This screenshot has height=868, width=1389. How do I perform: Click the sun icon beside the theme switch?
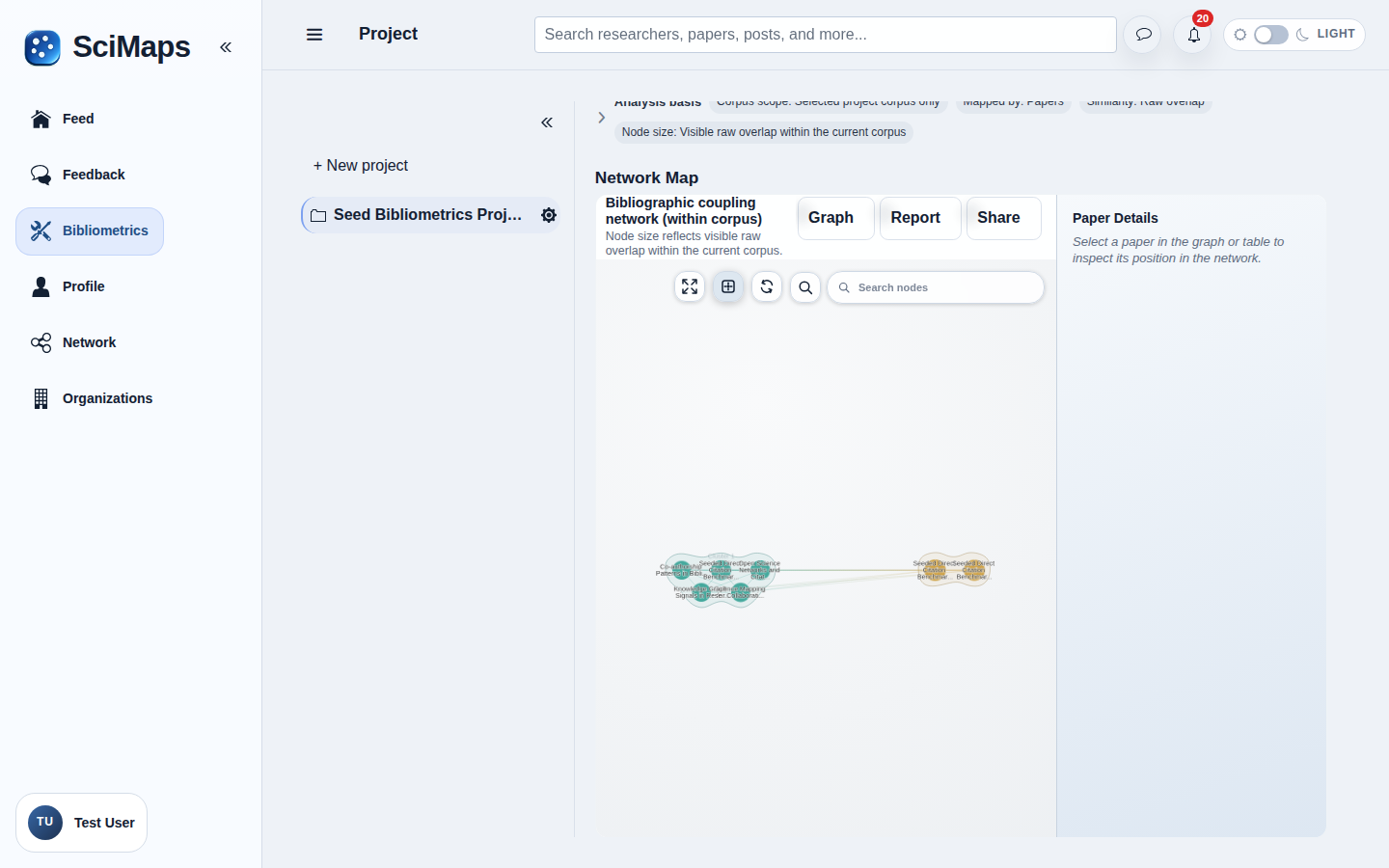tap(1240, 35)
